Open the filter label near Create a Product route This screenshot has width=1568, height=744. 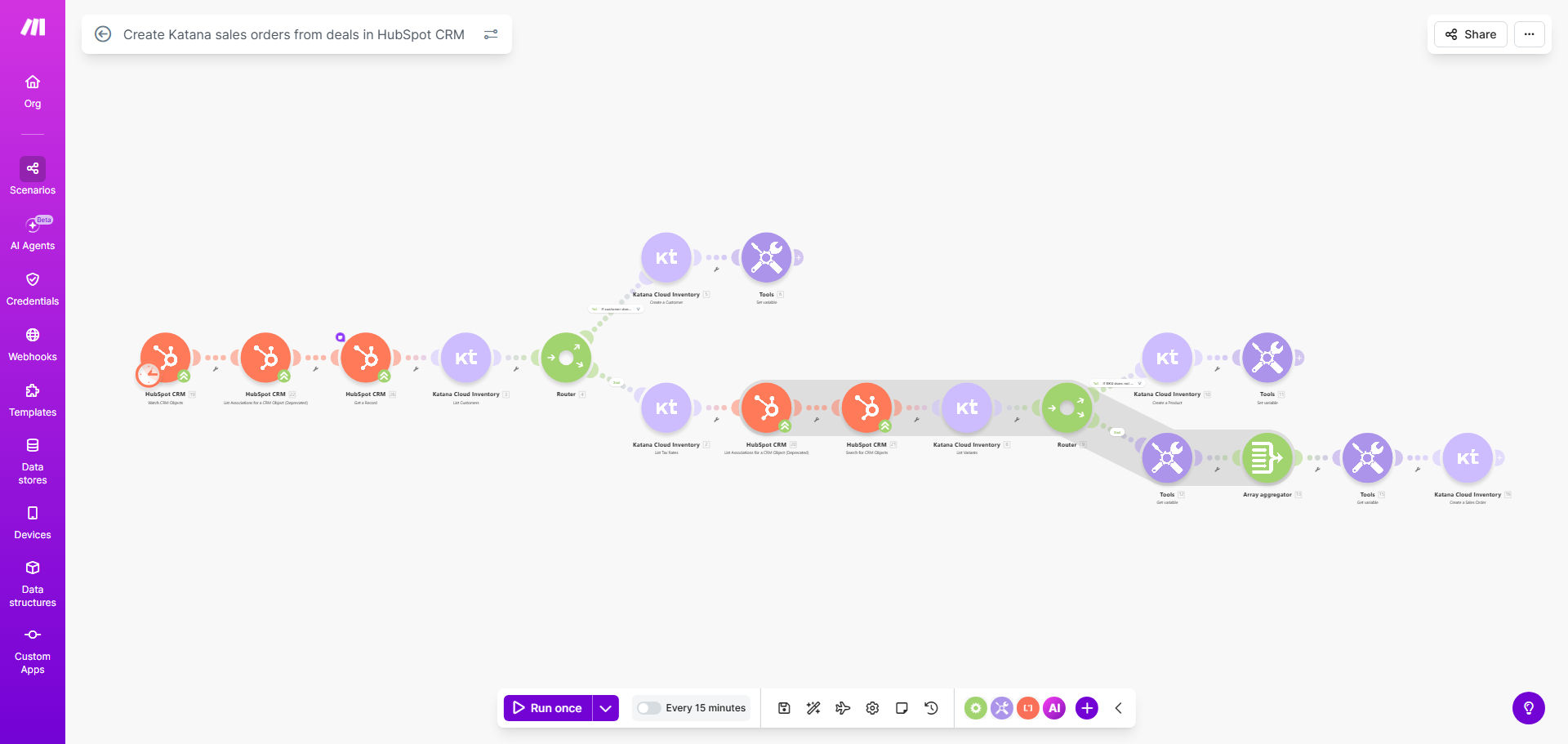[x=1117, y=383]
